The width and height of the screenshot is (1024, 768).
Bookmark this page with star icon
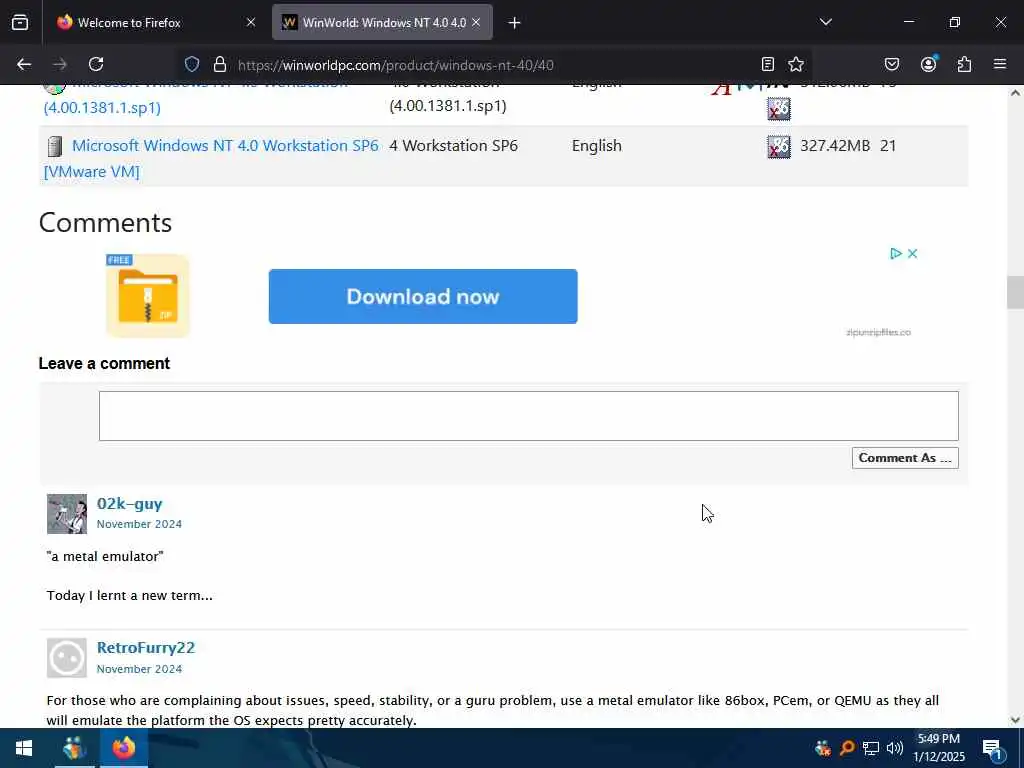coord(796,64)
